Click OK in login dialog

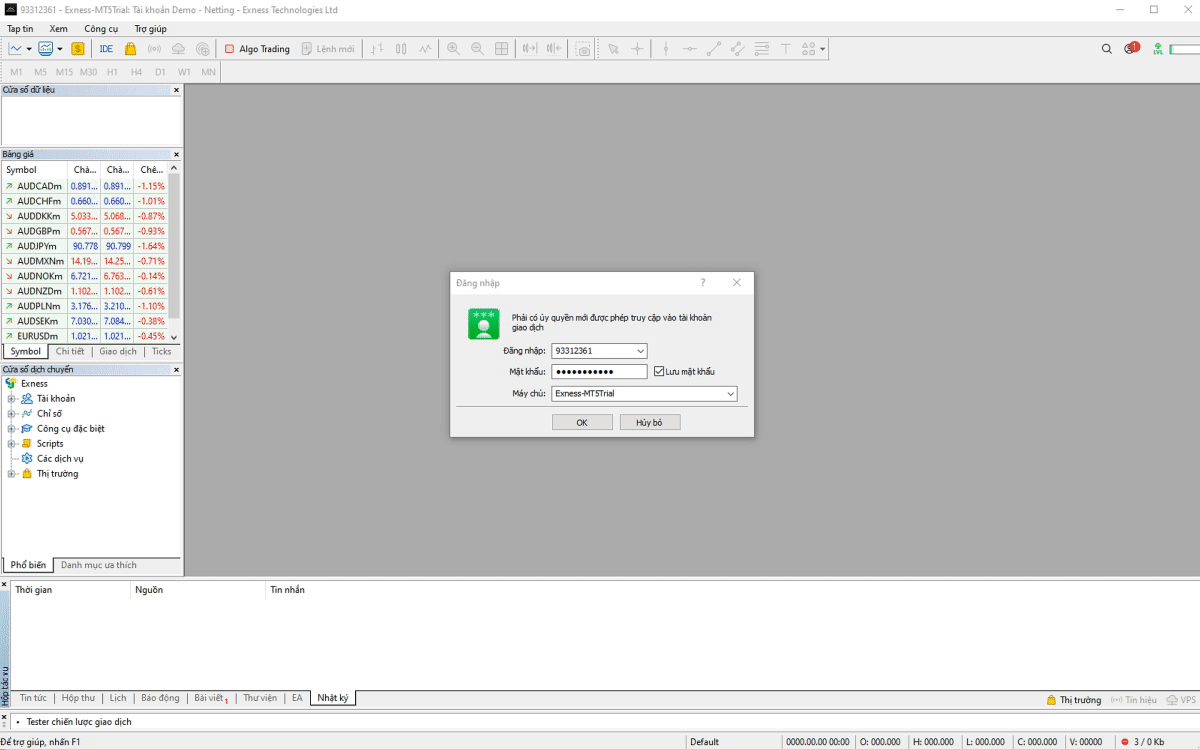pyautogui.click(x=582, y=423)
